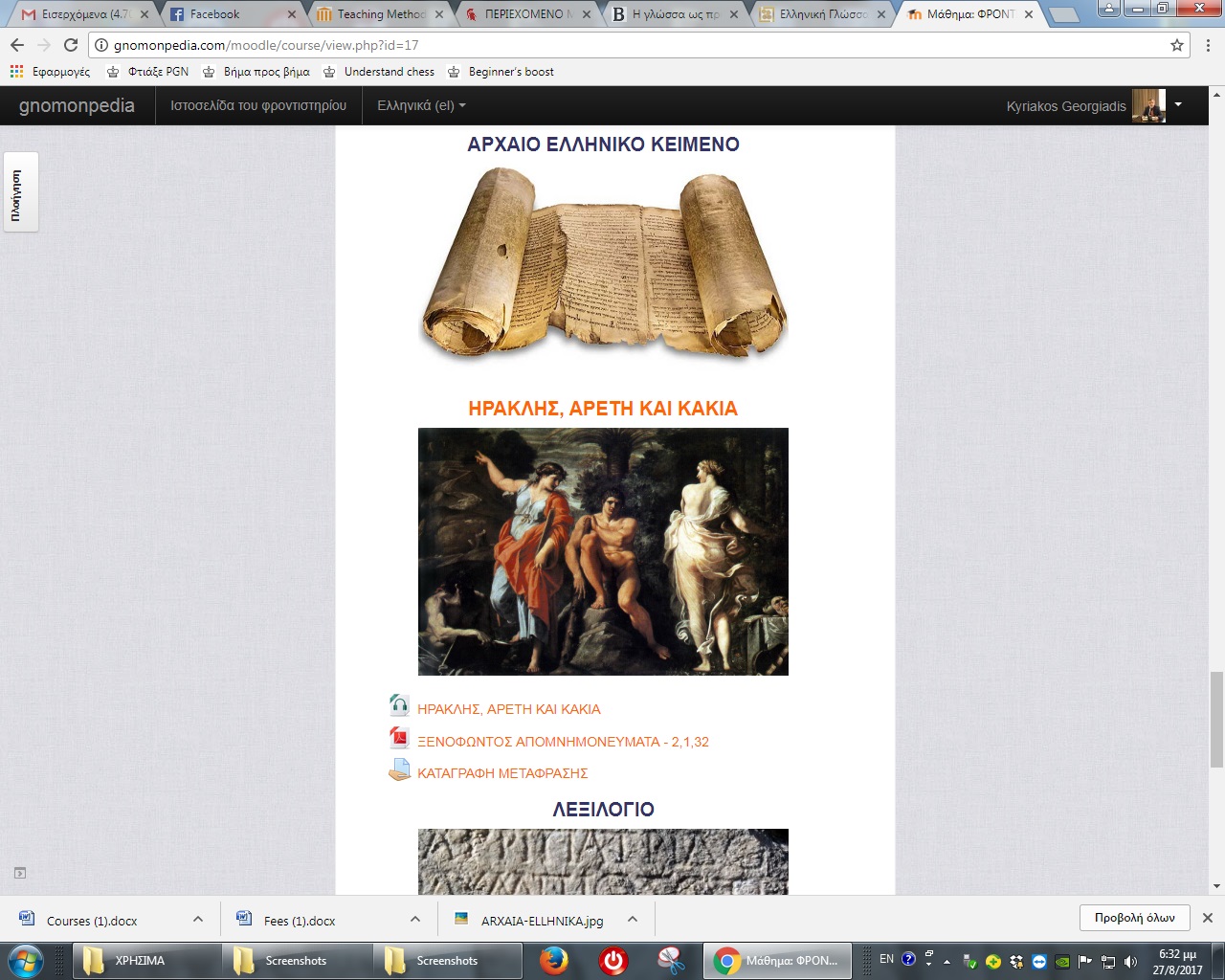Click the headphones audio activity icon
The height and width of the screenshot is (980, 1225).
coord(399,706)
